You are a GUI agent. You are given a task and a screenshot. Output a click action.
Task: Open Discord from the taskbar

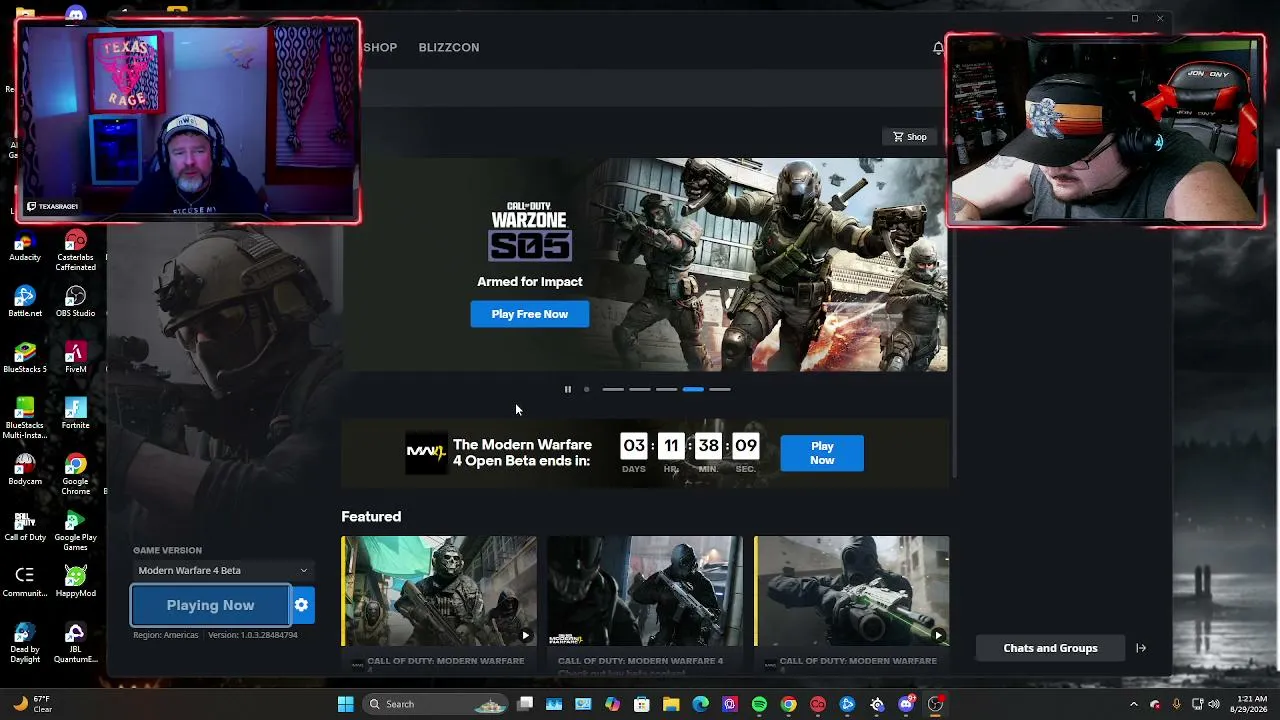[x=906, y=704]
